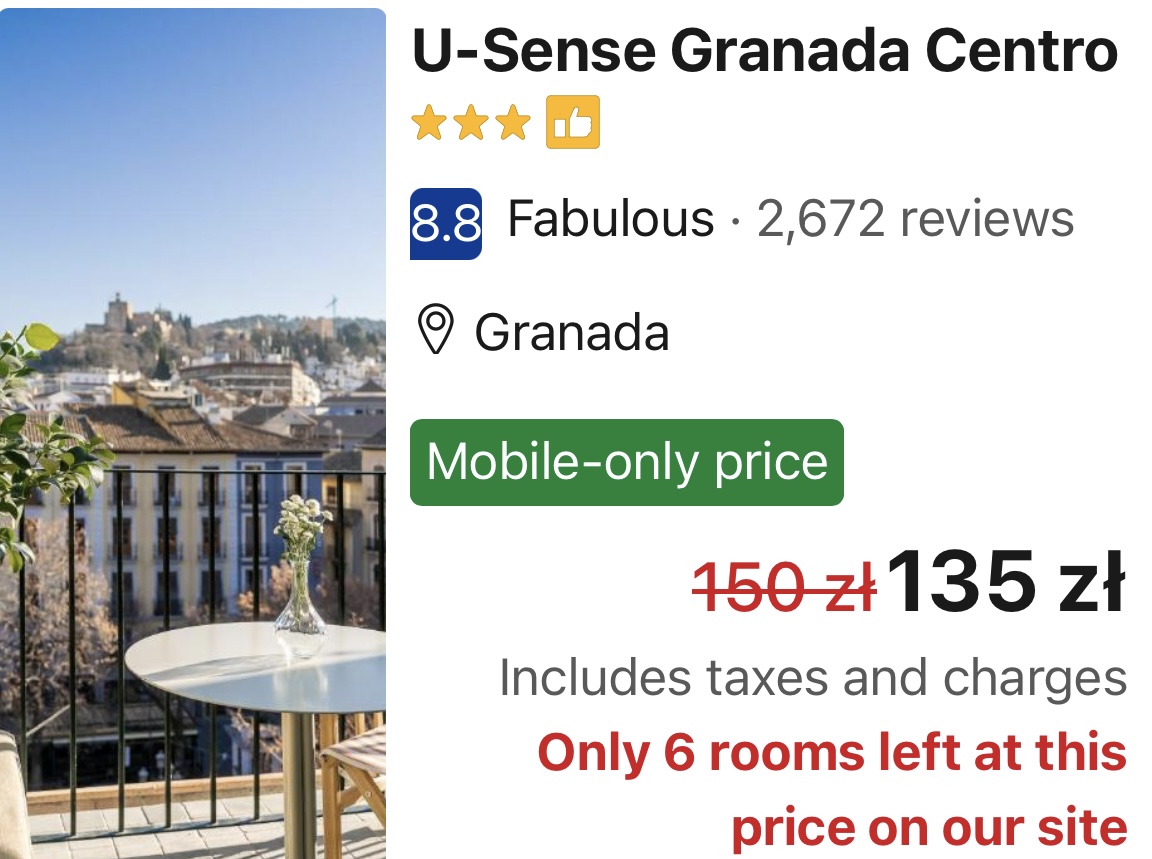
Task: Select the Granada location text
Action: click(x=572, y=332)
